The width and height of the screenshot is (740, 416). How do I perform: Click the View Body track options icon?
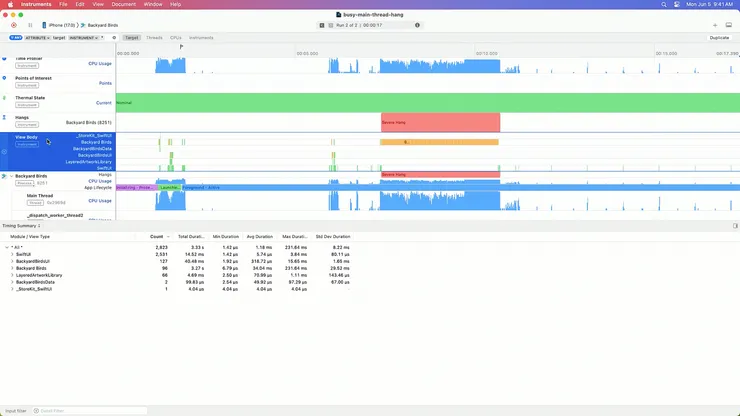point(4,152)
